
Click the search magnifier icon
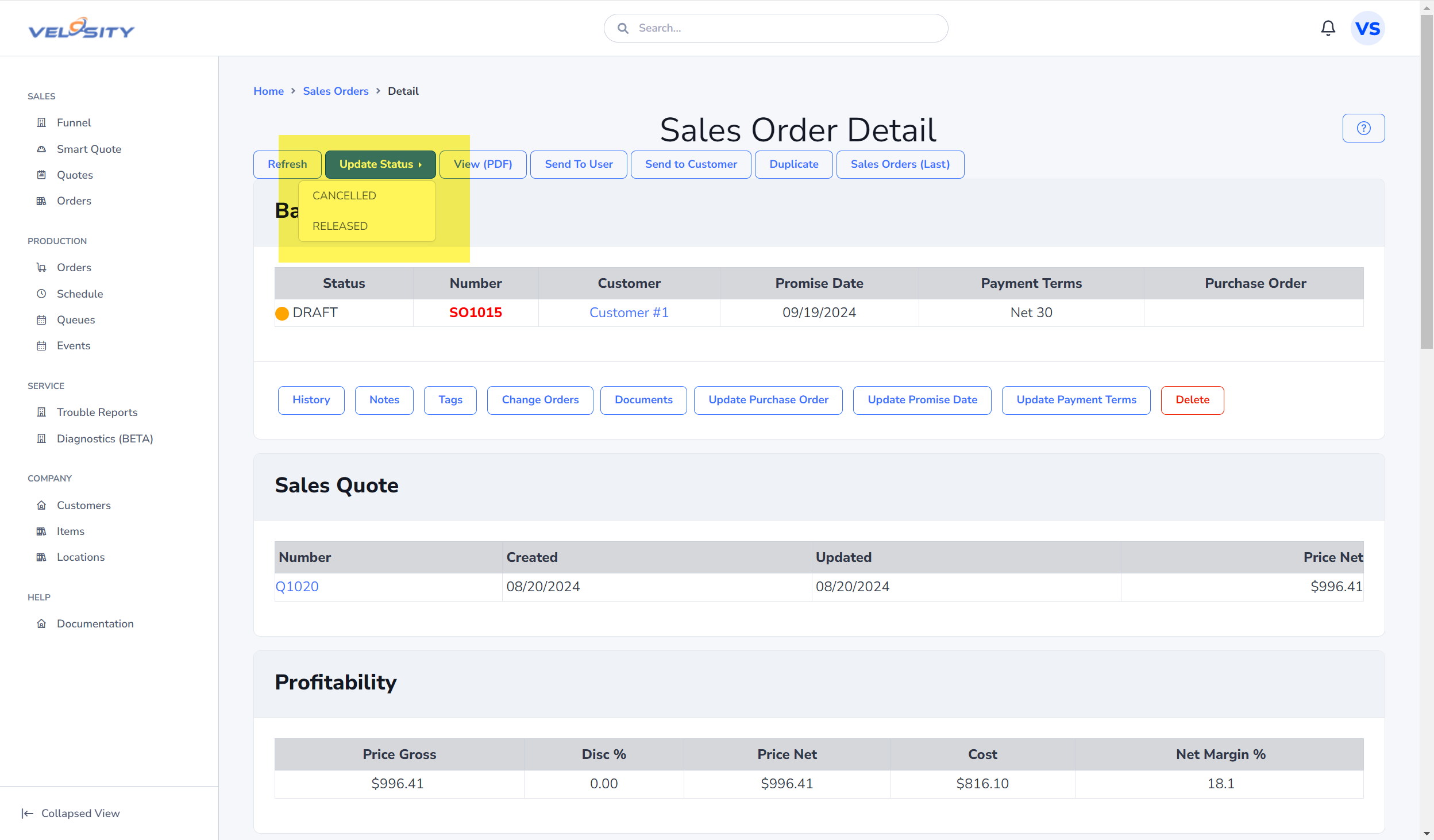point(623,28)
